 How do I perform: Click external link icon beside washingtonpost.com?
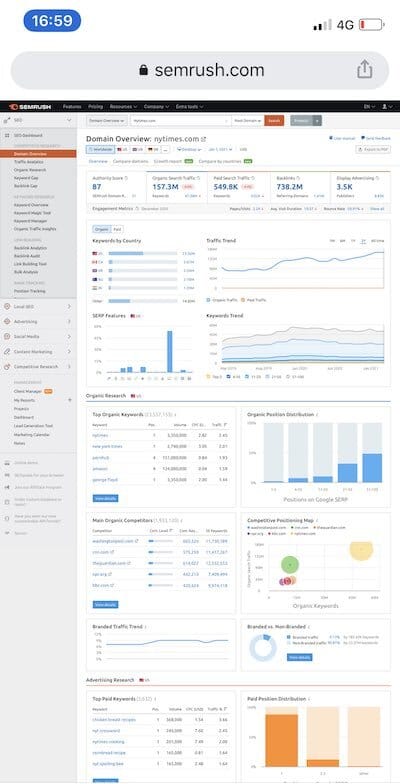[137, 541]
